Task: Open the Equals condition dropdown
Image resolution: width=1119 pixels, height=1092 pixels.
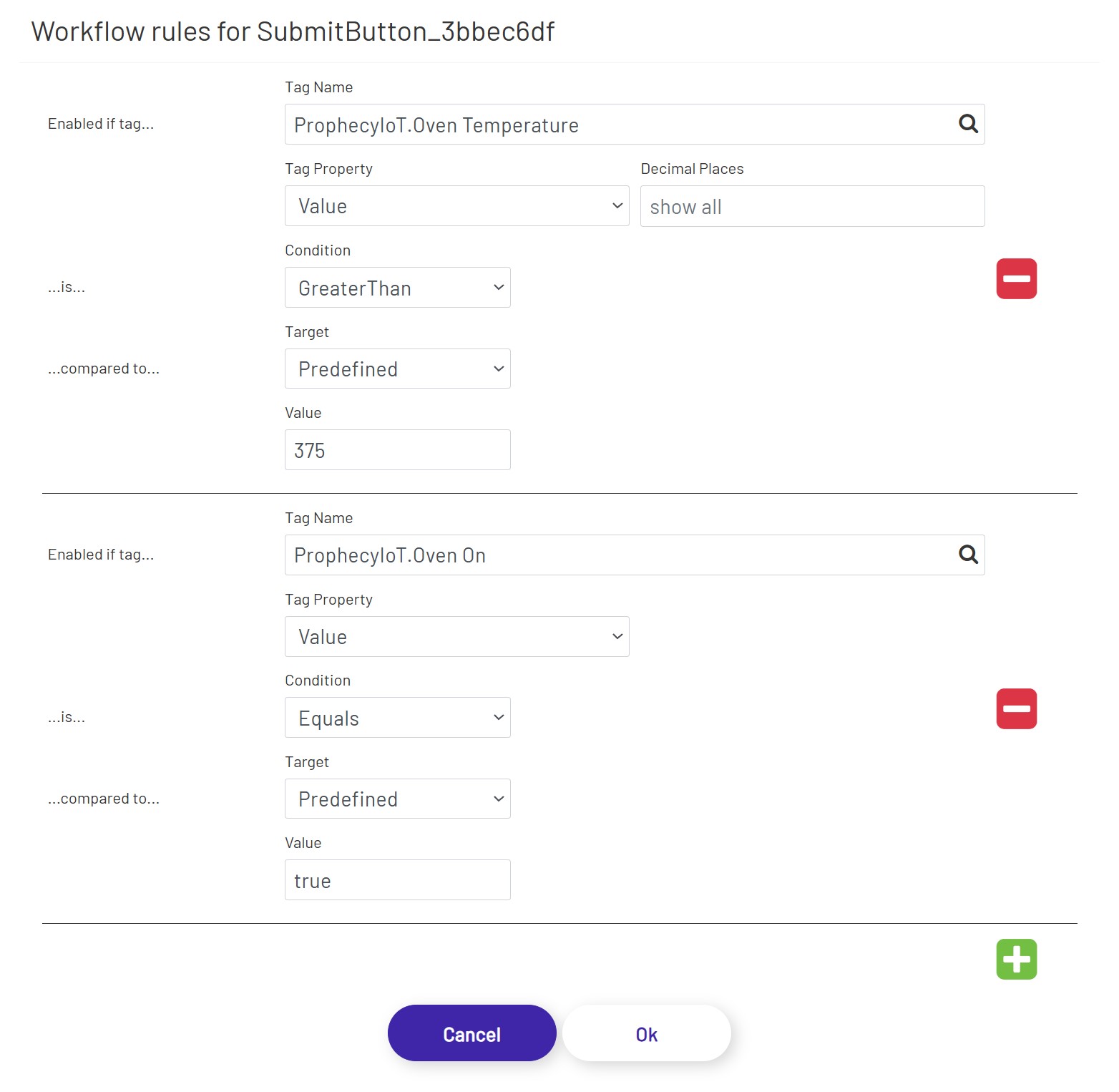Action: (x=396, y=717)
